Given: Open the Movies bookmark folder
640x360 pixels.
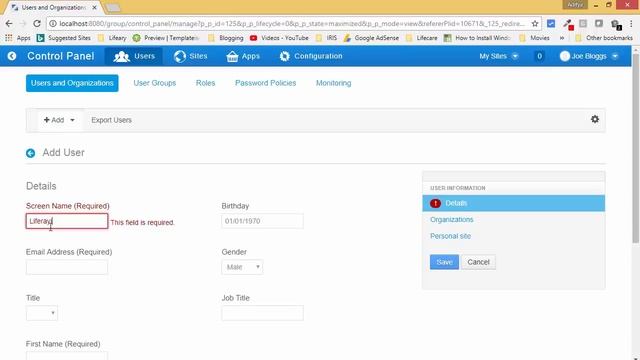Looking at the screenshot, I should [x=535, y=38].
